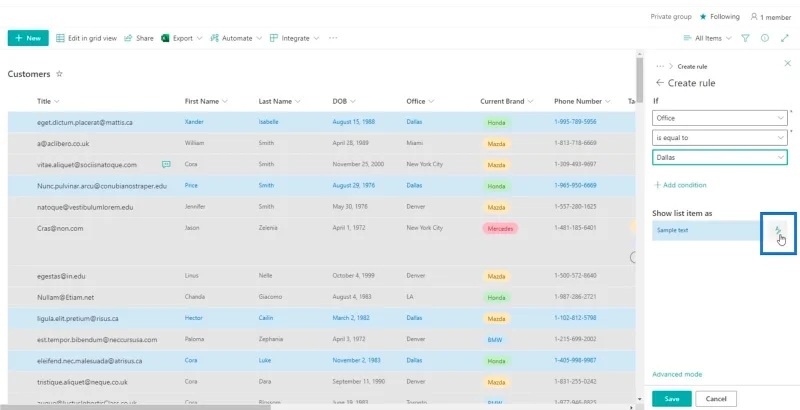Click the breadcrumb ellipsis in the rule panel
This screenshot has width=800, height=410.
(660, 66)
